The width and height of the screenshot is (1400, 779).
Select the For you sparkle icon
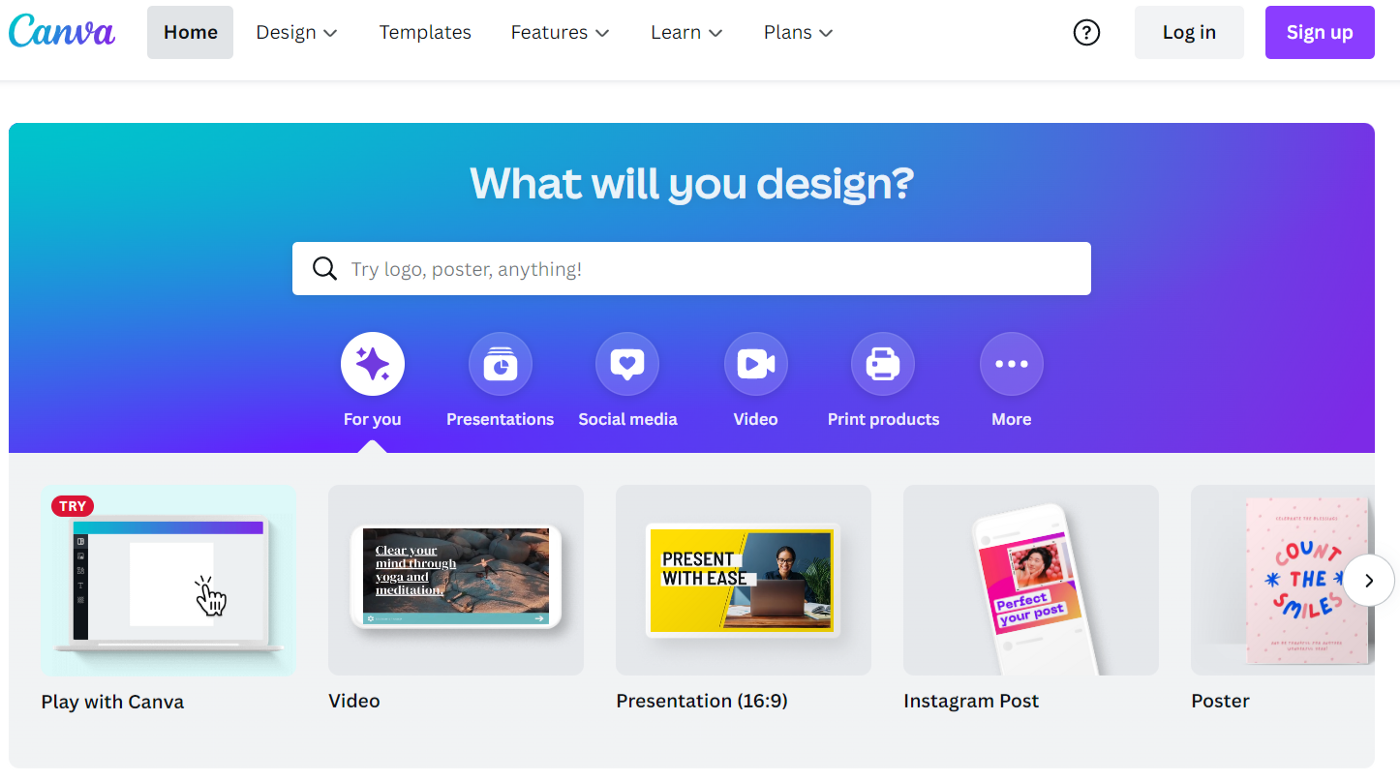[x=372, y=364]
